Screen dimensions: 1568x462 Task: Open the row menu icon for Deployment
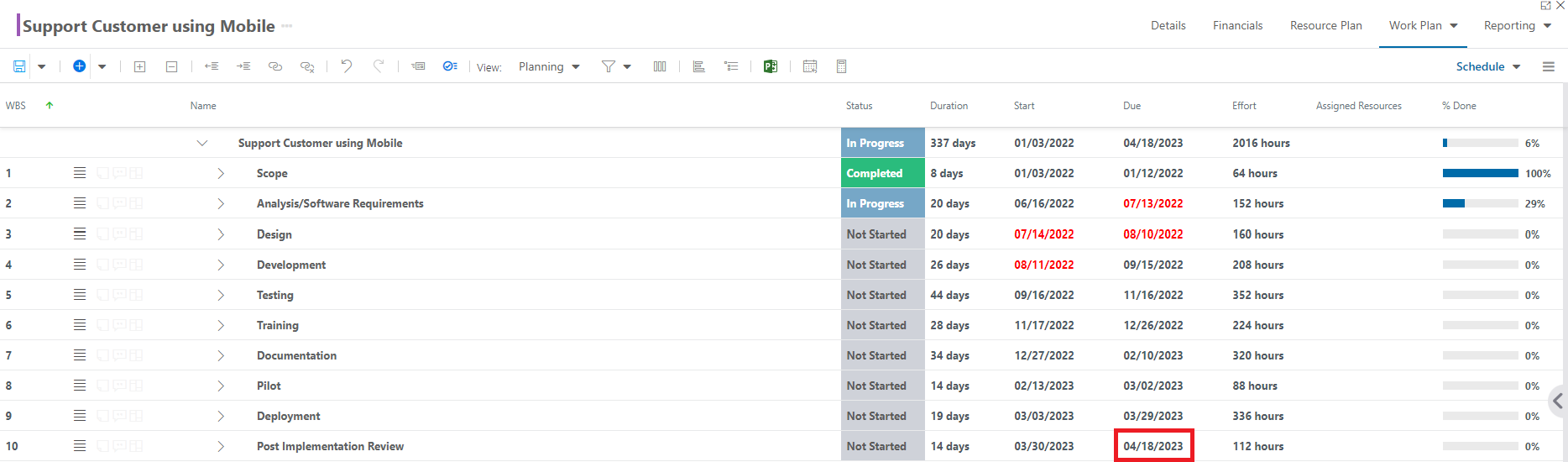coord(80,416)
